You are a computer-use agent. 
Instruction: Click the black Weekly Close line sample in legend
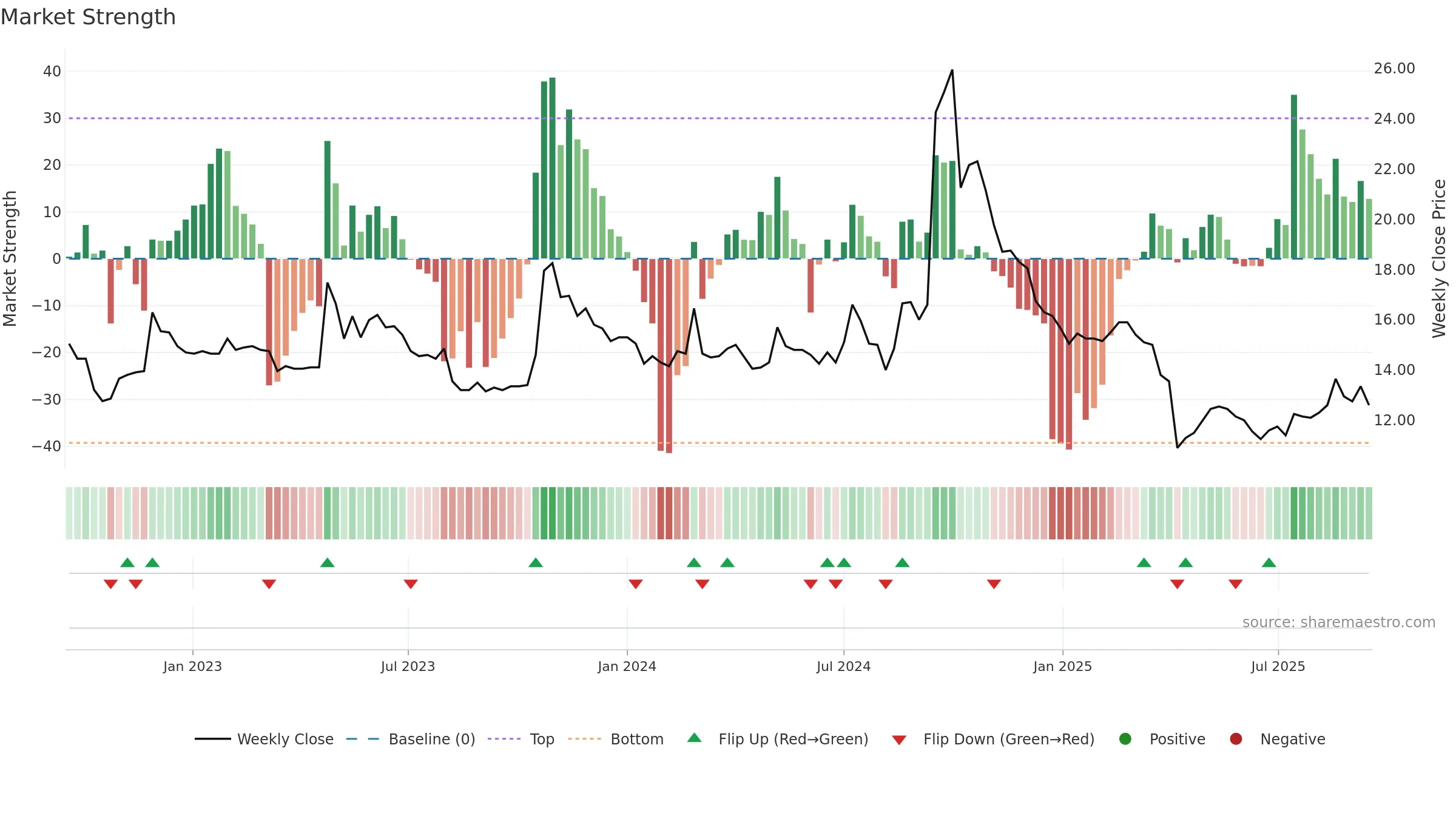coord(213,739)
